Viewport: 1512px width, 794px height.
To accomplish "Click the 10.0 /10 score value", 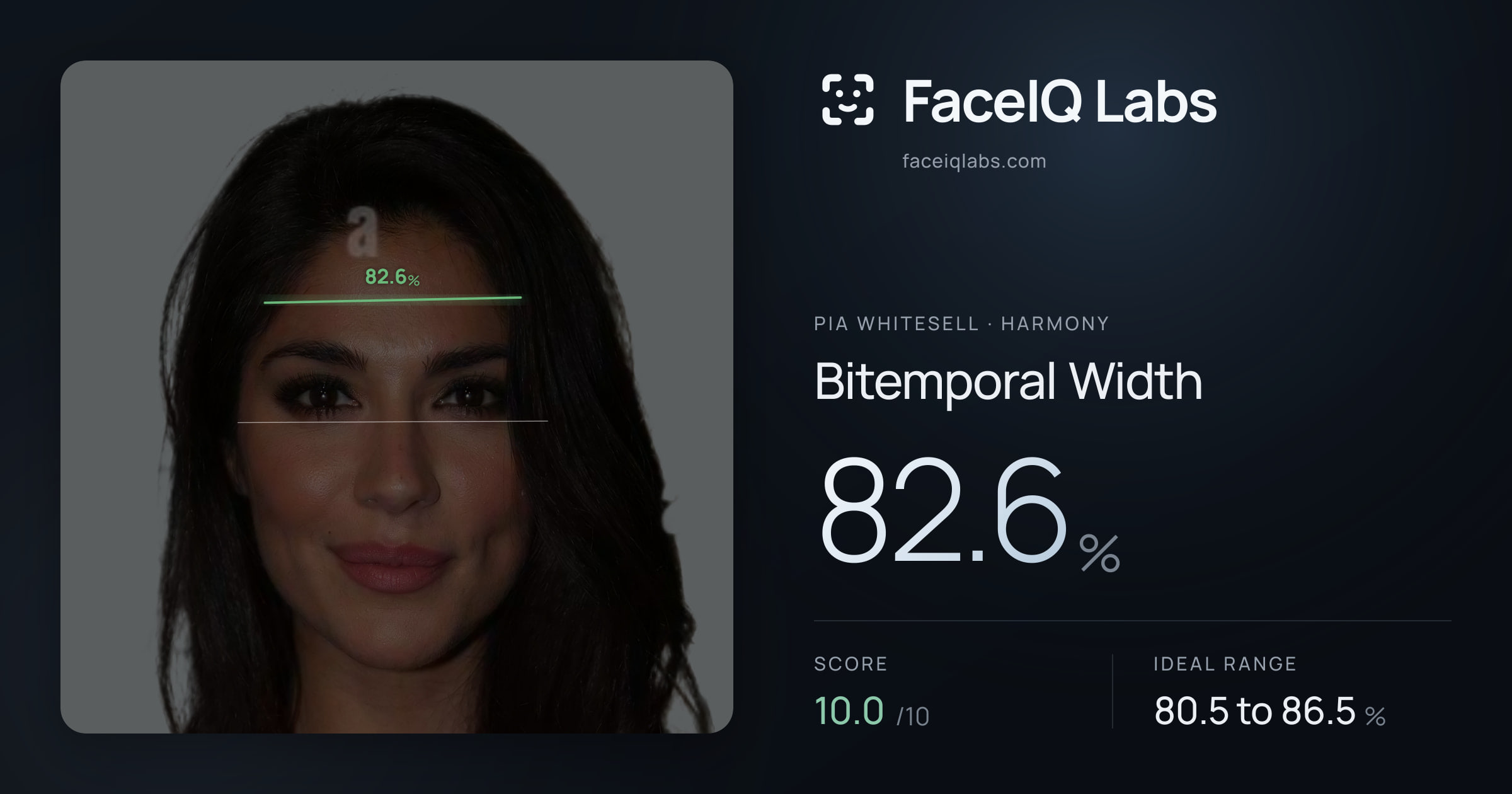I will (x=871, y=711).
